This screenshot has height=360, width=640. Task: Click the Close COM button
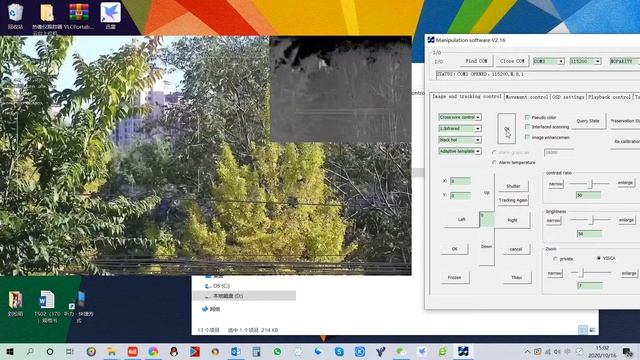[x=512, y=61]
